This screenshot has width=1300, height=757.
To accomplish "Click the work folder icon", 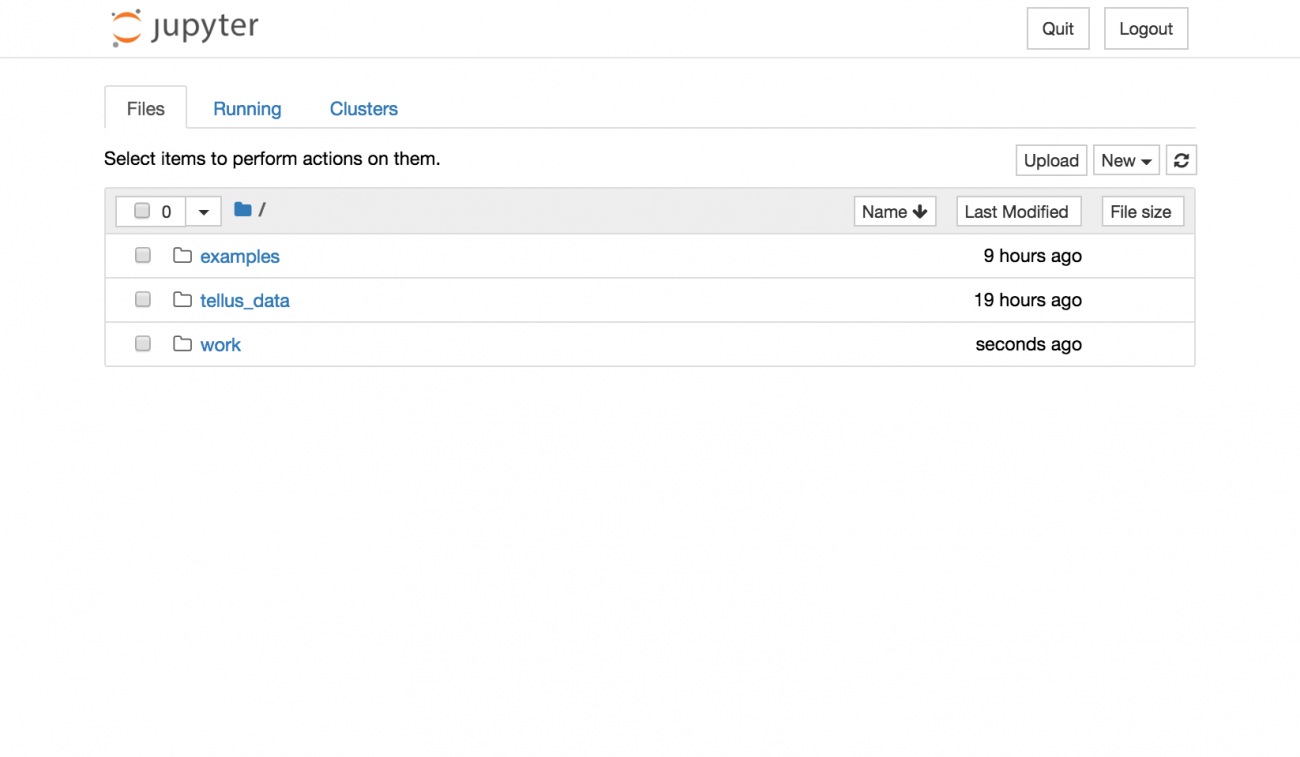I will point(182,343).
